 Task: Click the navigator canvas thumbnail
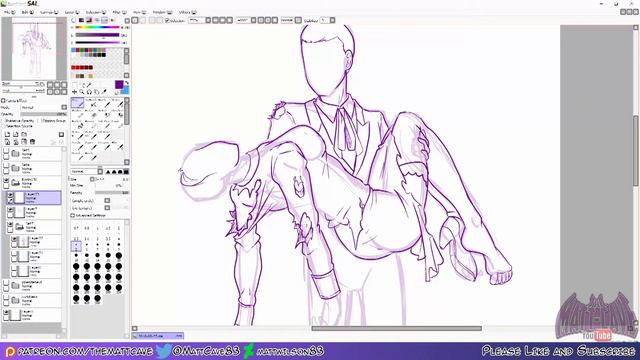click(34, 50)
